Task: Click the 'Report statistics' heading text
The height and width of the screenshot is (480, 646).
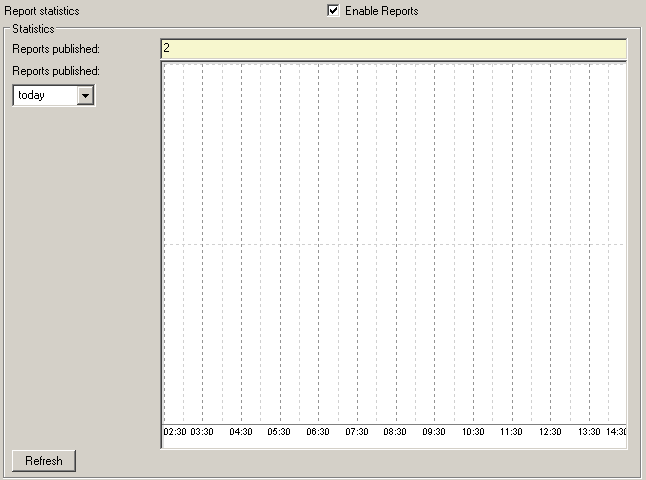Action: 42,11
